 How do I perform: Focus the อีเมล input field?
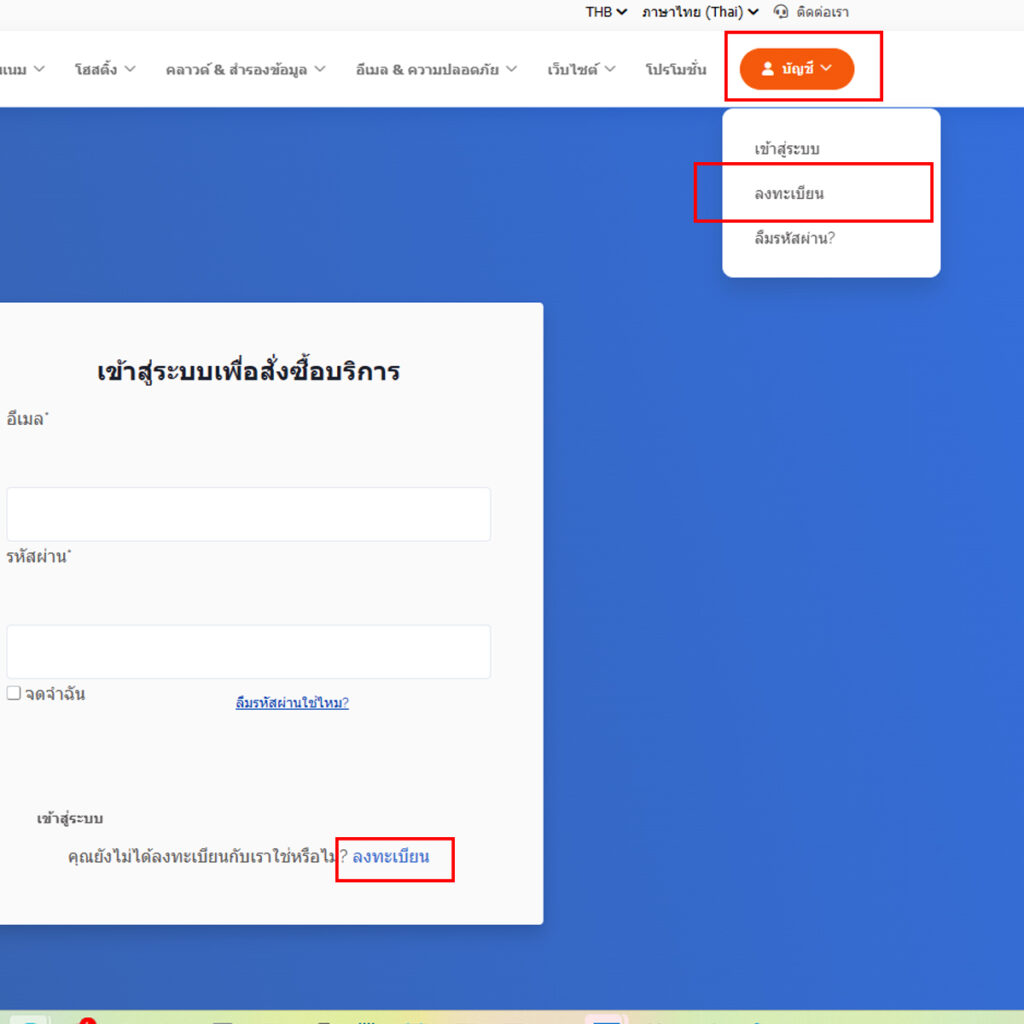point(248,514)
